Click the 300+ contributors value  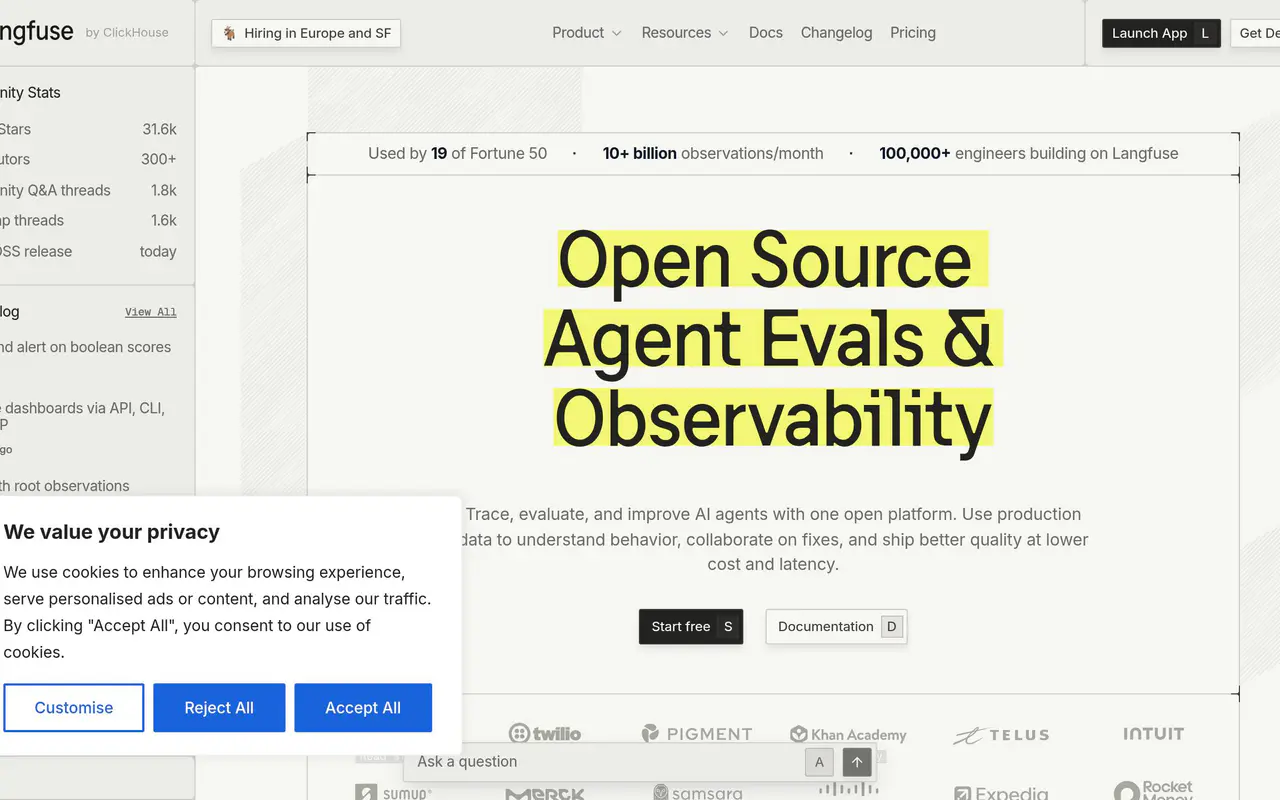click(x=159, y=159)
